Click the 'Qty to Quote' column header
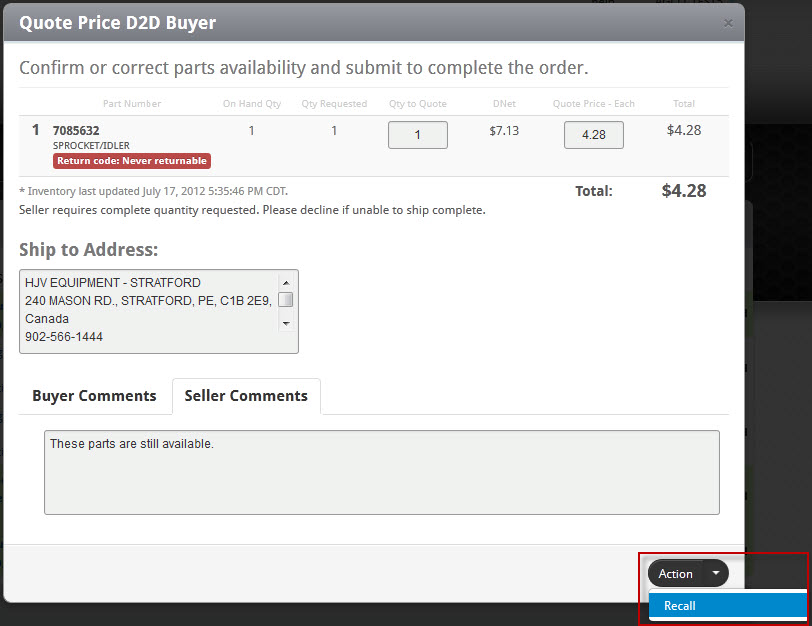Image resolution: width=812 pixels, height=626 pixels. point(418,104)
